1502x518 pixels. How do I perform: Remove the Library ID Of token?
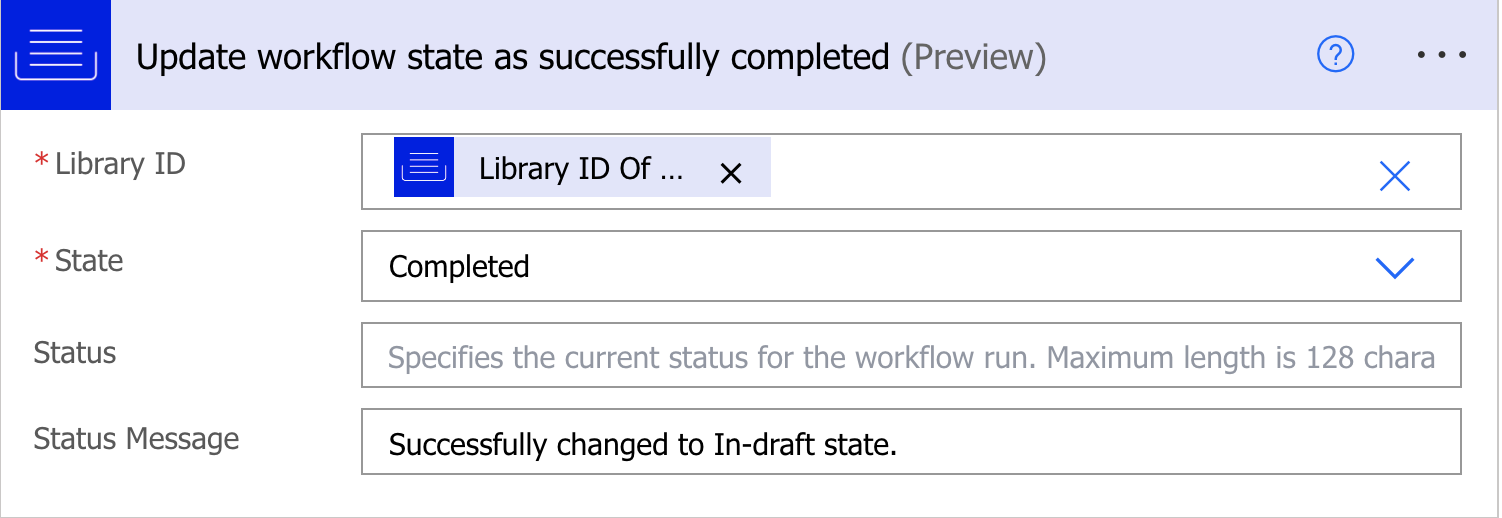click(x=731, y=173)
